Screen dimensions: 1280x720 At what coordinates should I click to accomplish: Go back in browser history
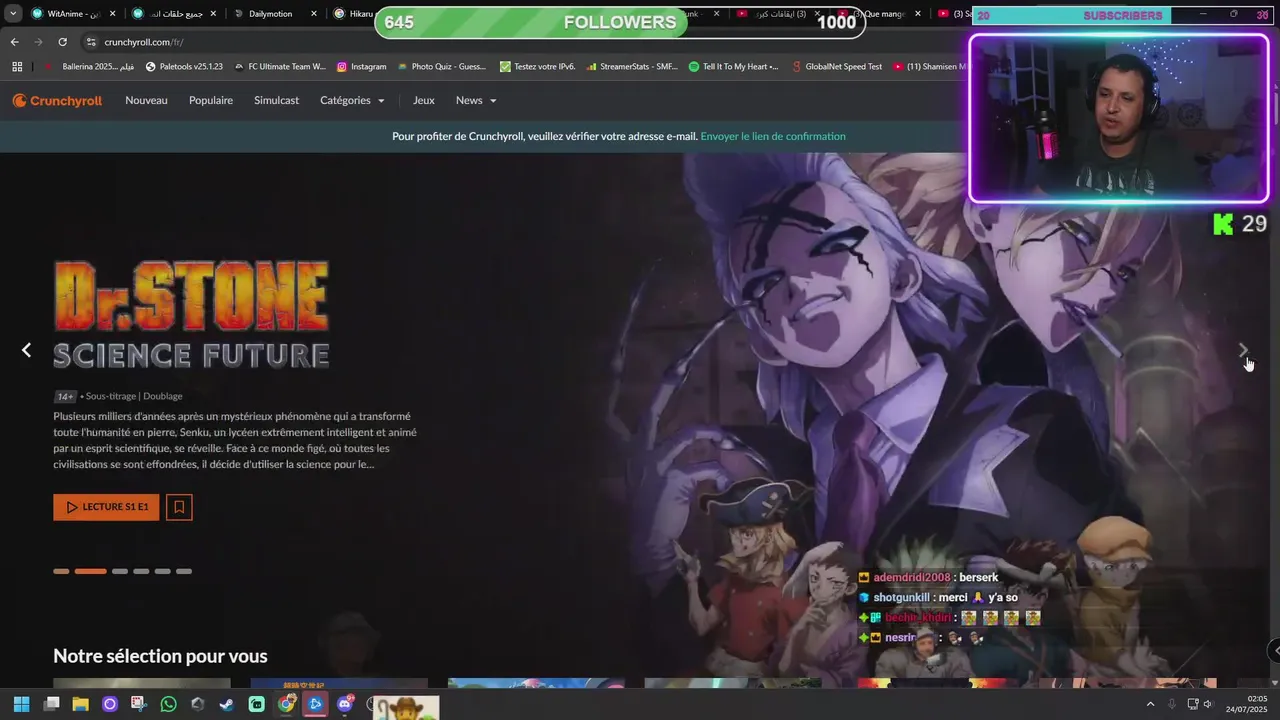pos(14,42)
